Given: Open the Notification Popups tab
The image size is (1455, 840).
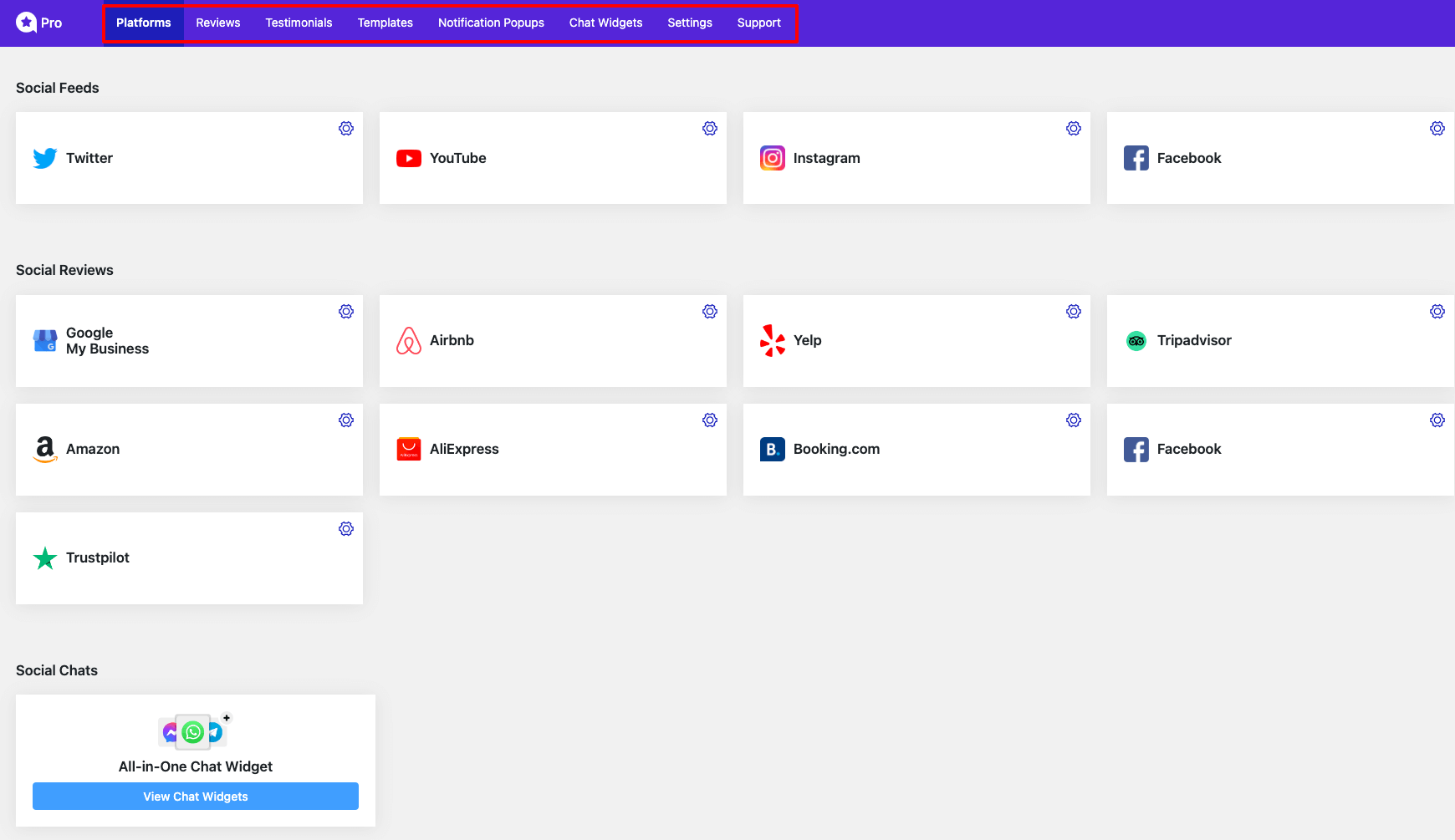Looking at the screenshot, I should pyautogui.click(x=491, y=23).
